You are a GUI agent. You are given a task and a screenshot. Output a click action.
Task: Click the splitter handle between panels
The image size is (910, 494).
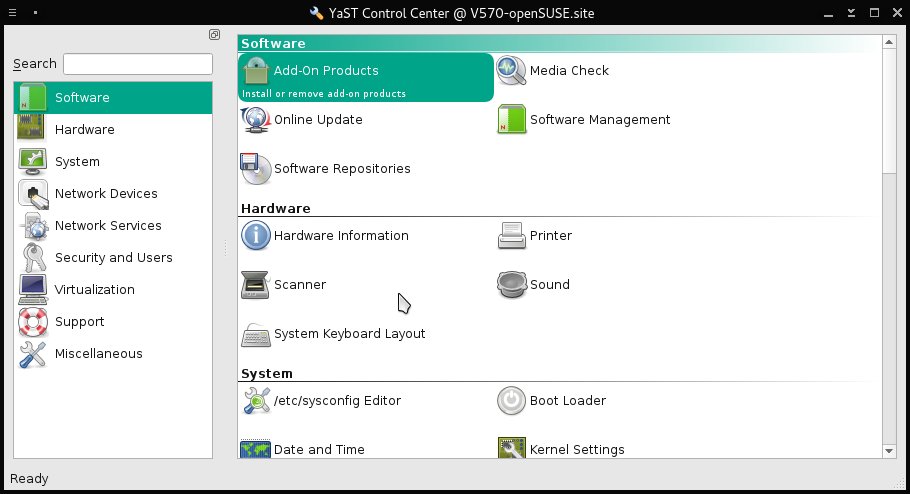(x=225, y=248)
